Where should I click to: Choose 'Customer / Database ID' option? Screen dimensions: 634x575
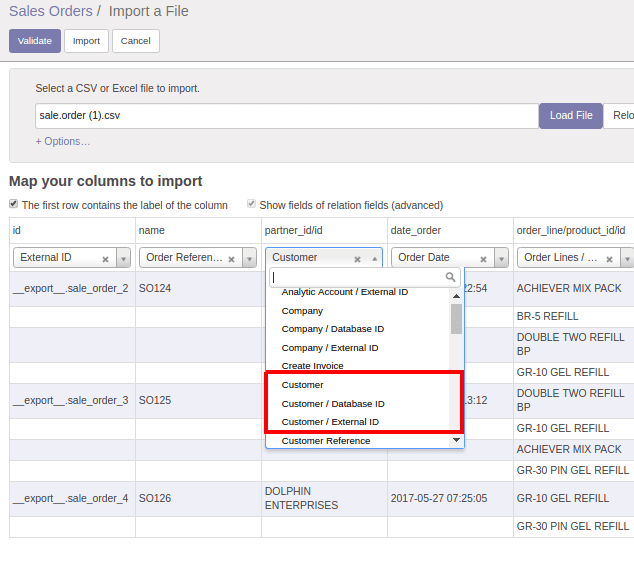[x=333, y=404]
